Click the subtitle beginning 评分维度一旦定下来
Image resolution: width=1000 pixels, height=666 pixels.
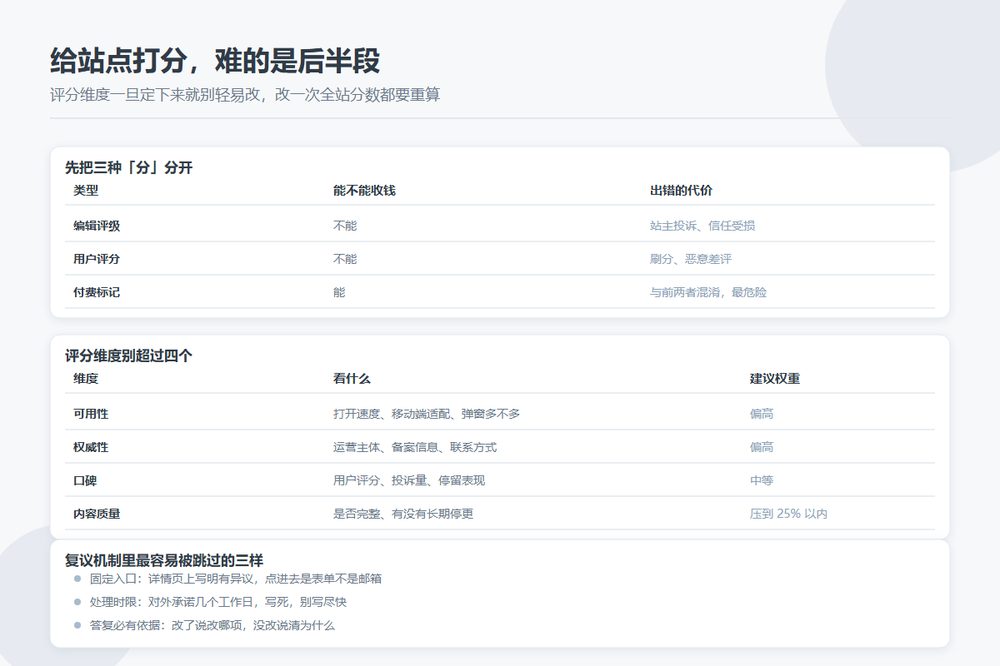(x=245, y=95)
